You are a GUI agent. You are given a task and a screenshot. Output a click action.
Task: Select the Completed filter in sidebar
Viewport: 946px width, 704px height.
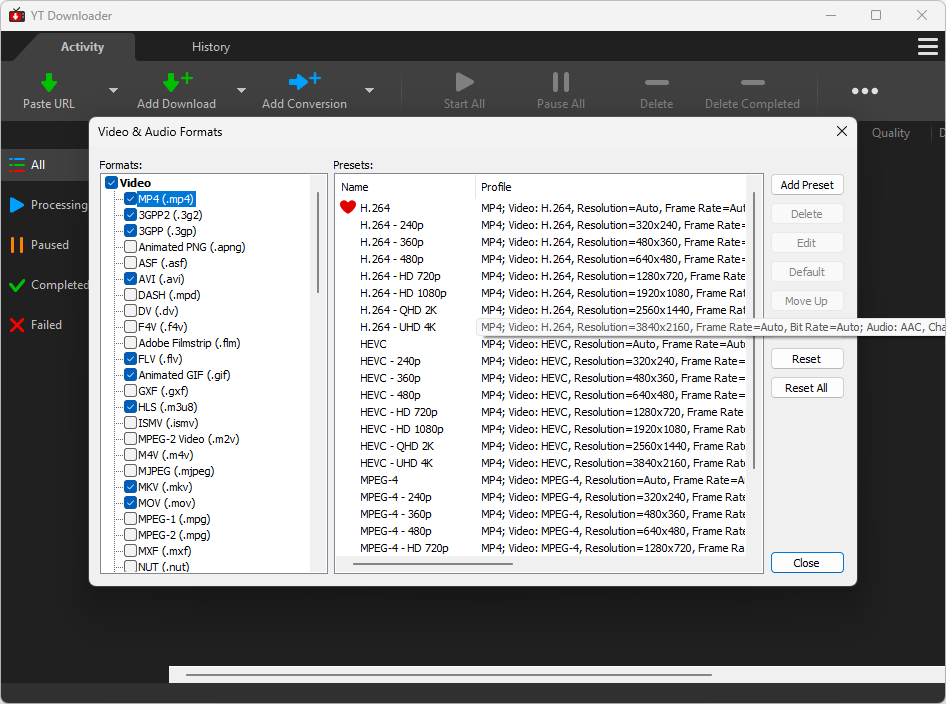pyautogui.click(x=48, y=285)
